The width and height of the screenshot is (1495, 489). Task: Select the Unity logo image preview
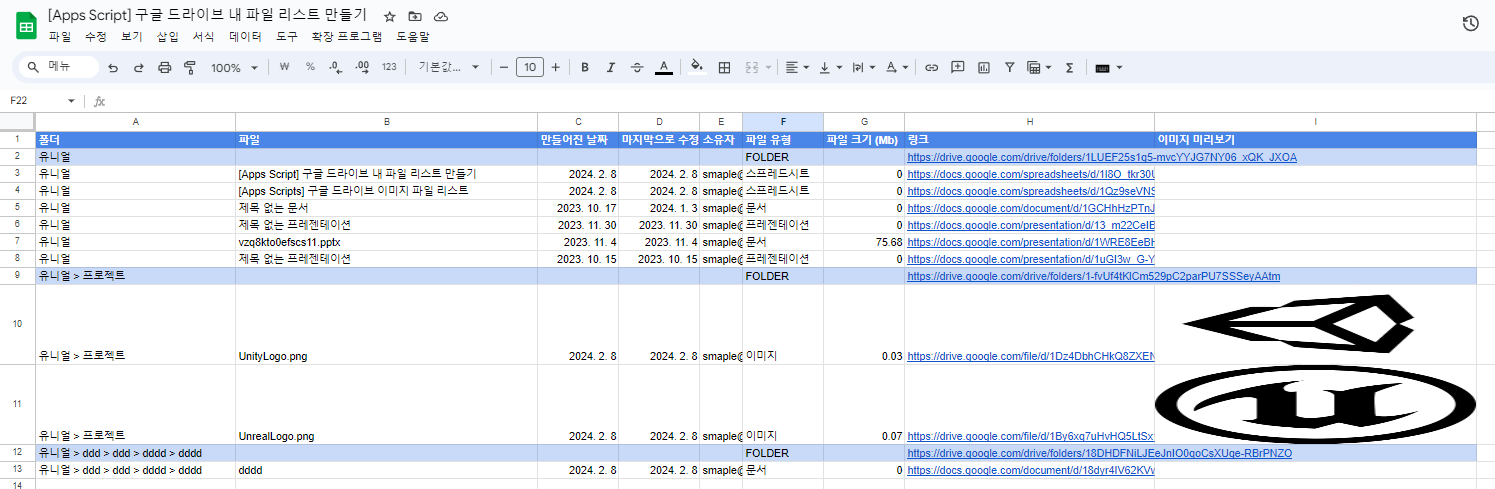point(1298,322)
